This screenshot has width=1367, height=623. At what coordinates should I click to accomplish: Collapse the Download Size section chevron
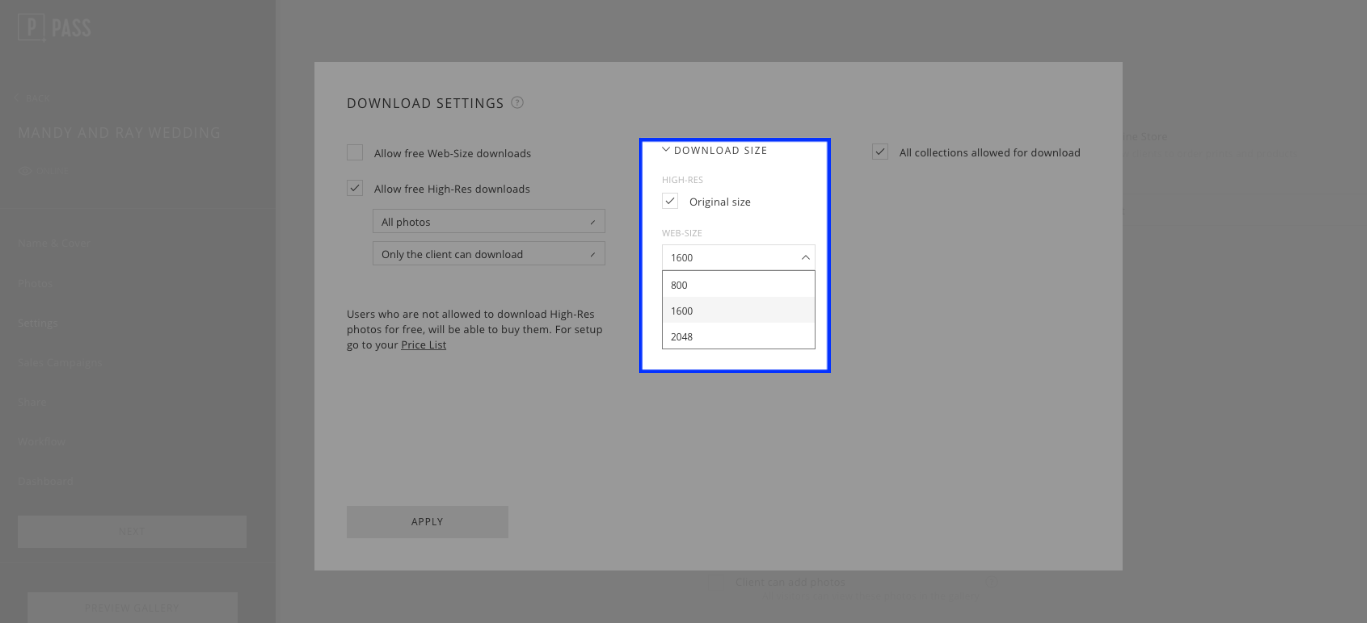[x=666, y=150]
